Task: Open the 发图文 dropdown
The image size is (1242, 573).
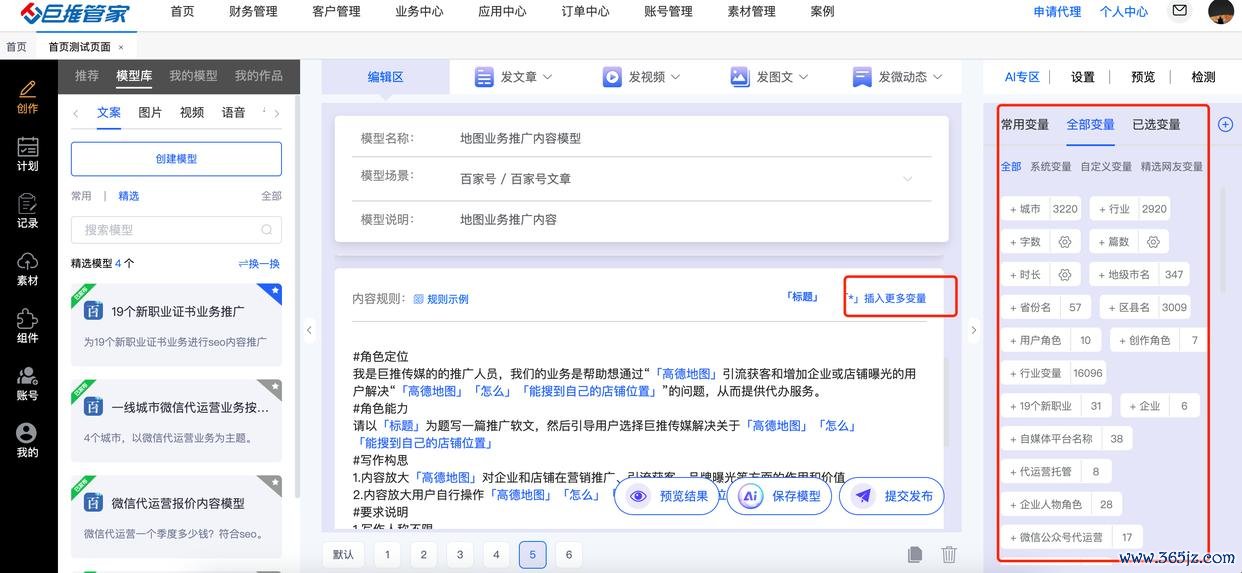Action: [x=768, y=77]
